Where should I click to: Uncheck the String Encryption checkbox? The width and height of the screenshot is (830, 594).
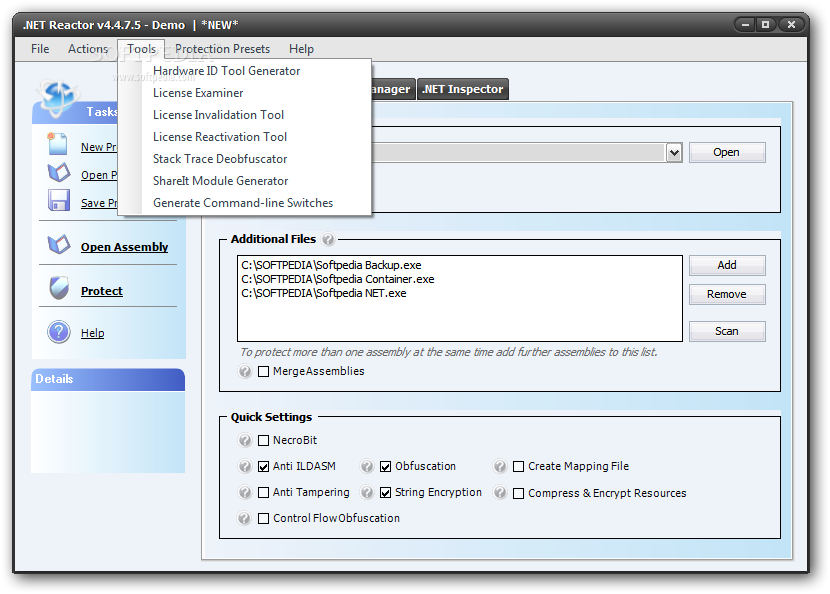[x=385, y=492]
